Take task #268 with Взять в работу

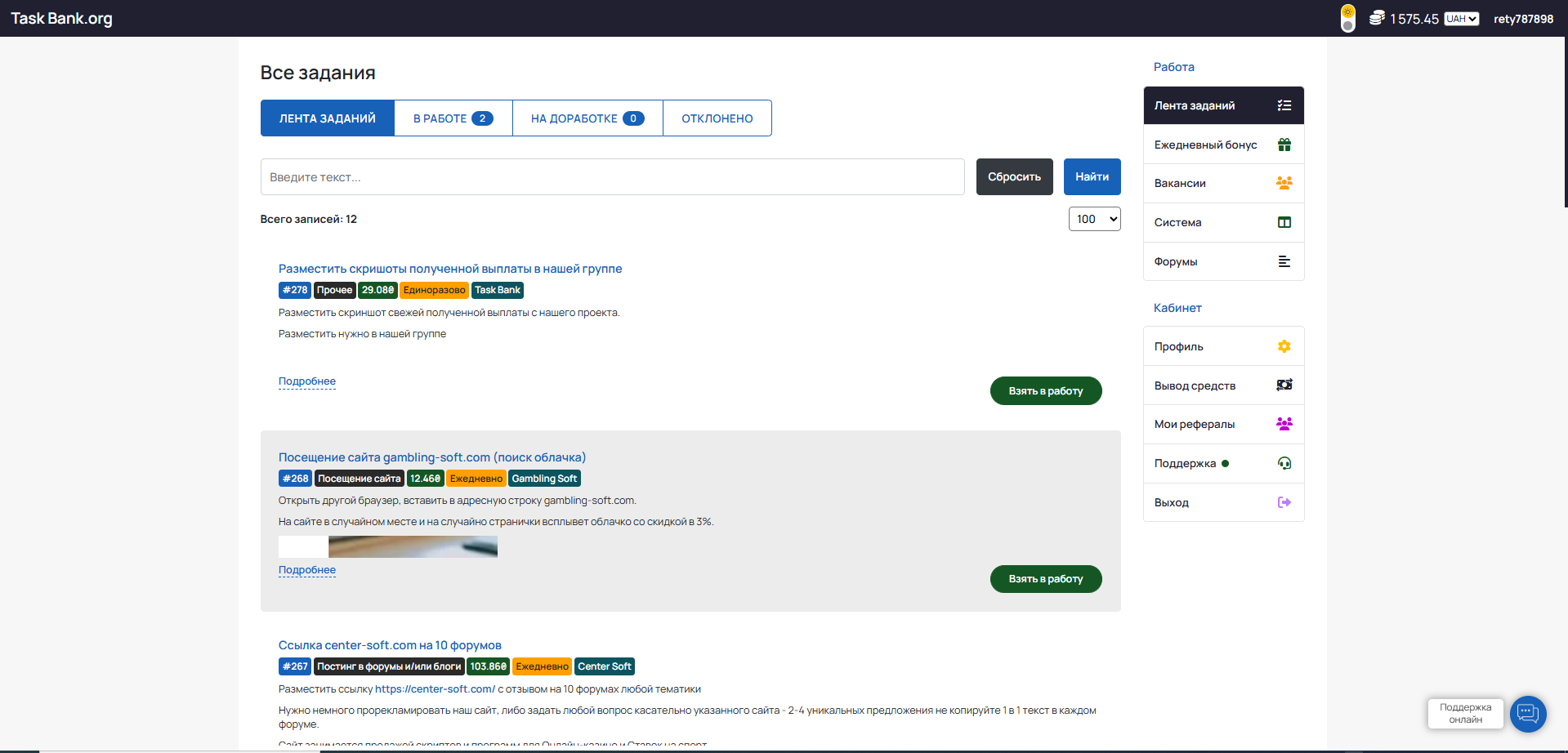(1045, 579)
